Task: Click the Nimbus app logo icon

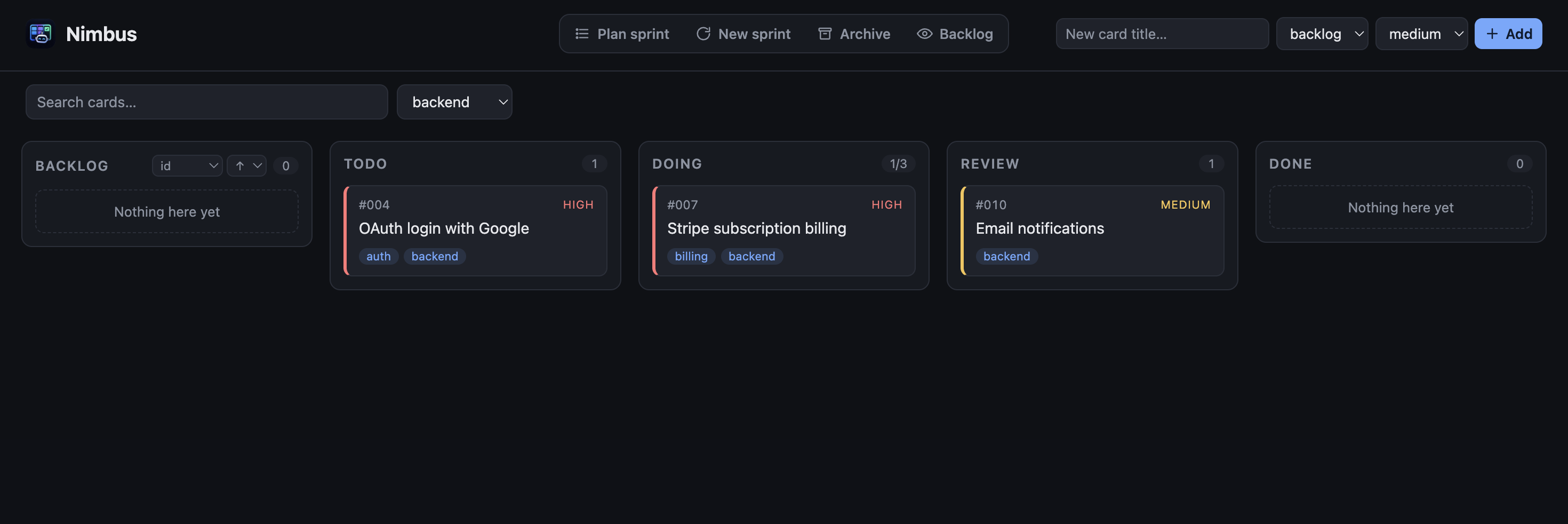Action: pos(41,34)
